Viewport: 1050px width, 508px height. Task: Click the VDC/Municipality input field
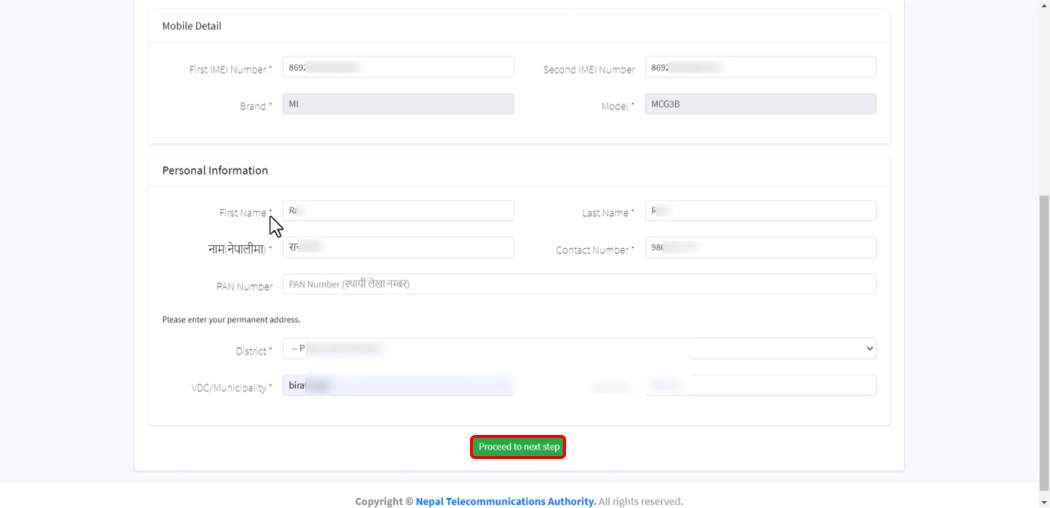(398, 386)
